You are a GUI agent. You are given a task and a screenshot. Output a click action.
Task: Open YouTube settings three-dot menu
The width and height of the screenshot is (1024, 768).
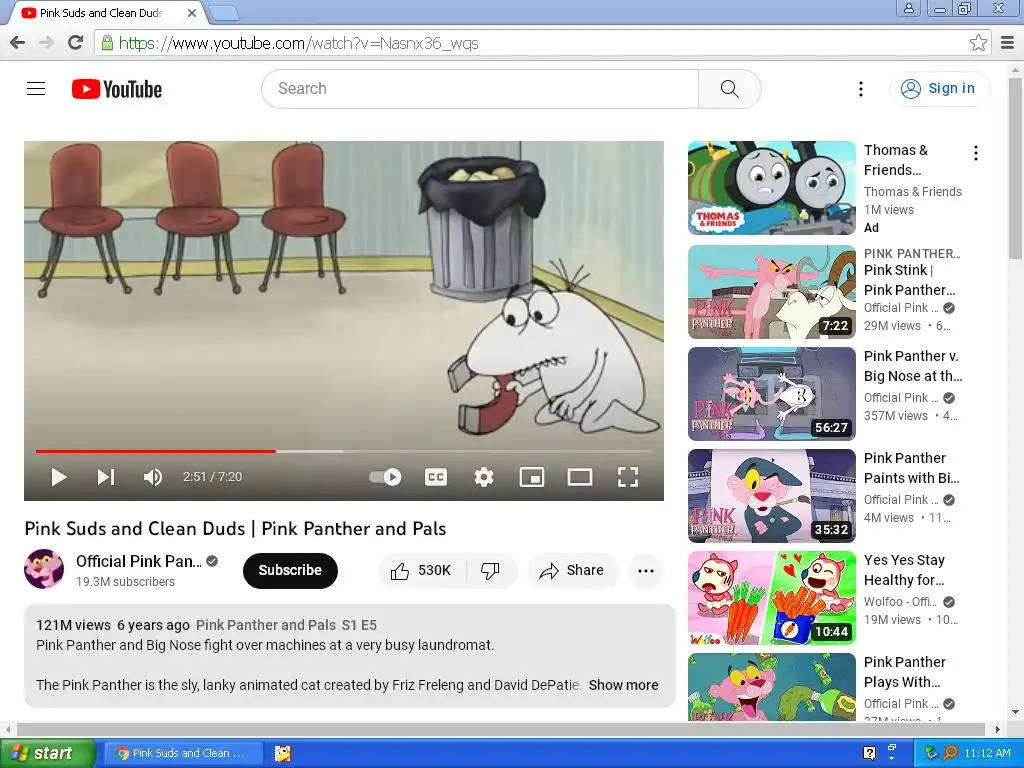pyautogui.click(x=861, y=89)
